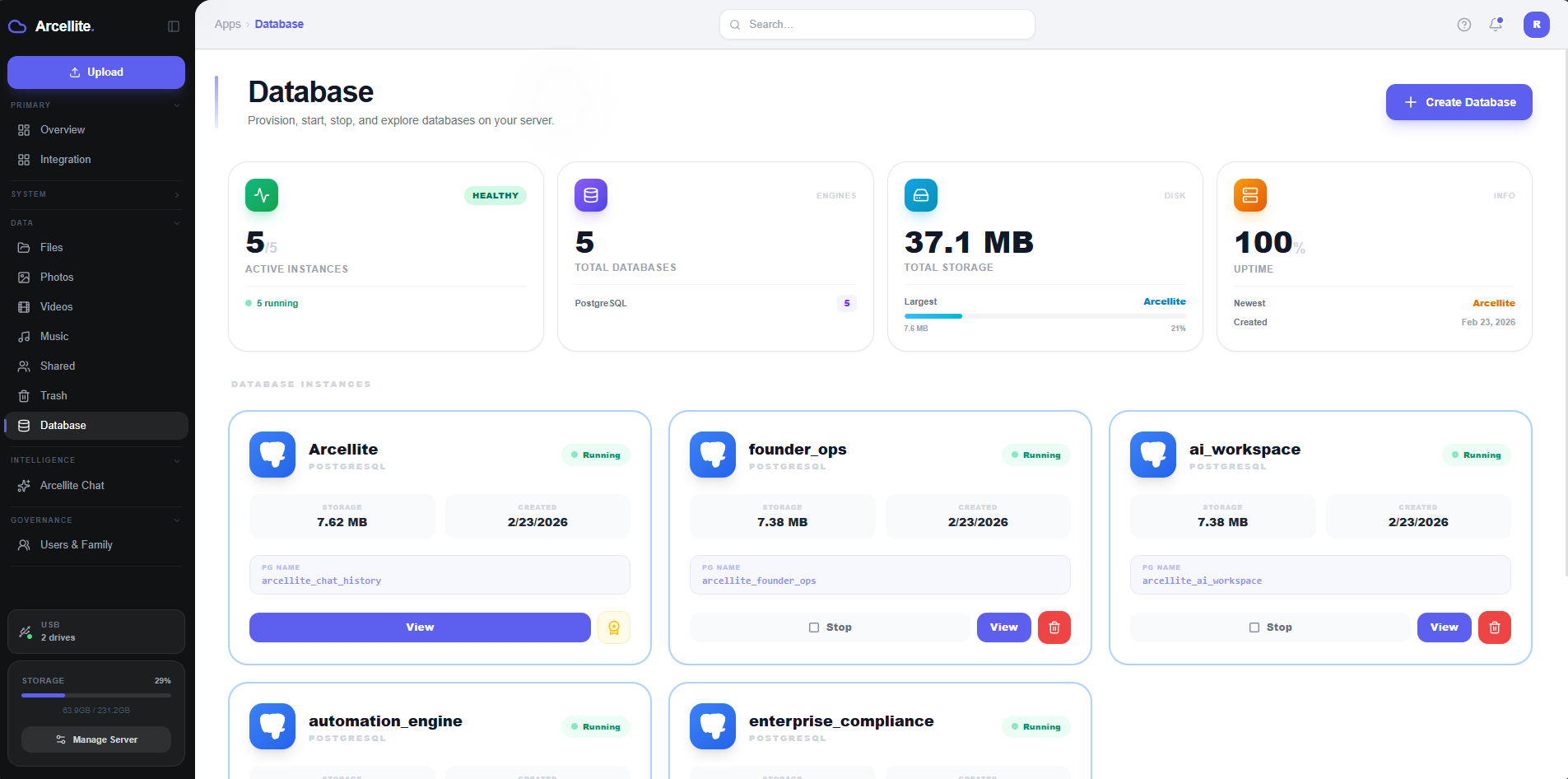Collapse the PRIMARY section in sidebar
The image size is (1568, 779).
click(176, 105)
